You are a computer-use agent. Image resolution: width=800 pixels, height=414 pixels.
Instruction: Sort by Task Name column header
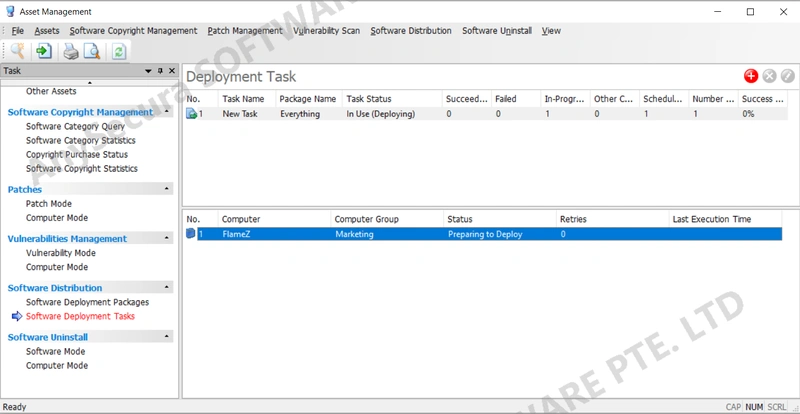click(x=247, y=99)
